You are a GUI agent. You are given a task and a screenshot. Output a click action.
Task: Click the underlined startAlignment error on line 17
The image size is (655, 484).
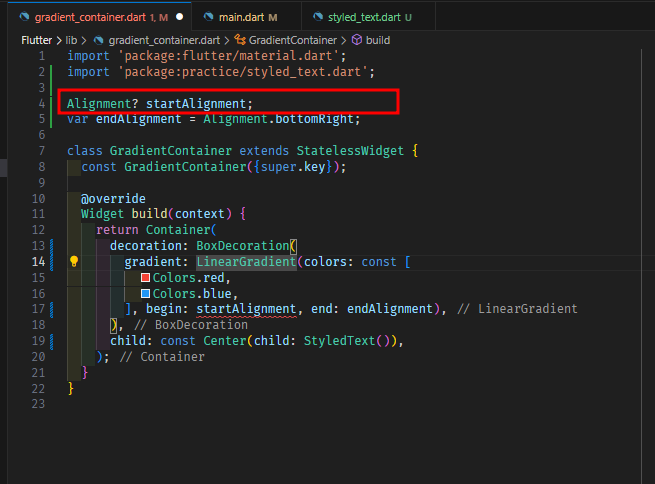pos(246,309)
